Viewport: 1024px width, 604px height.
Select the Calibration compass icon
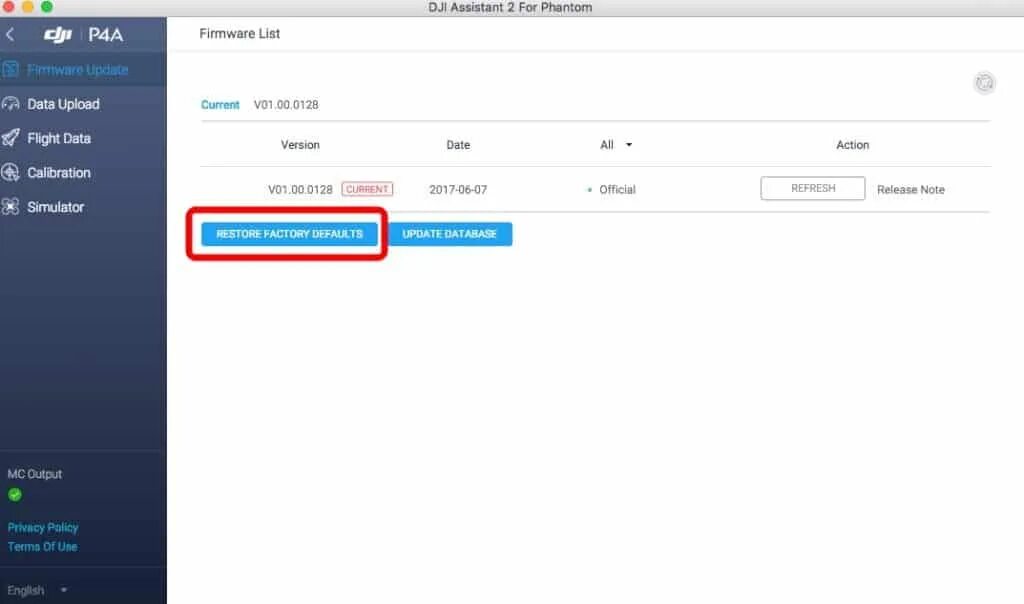[x=12, y=172]
